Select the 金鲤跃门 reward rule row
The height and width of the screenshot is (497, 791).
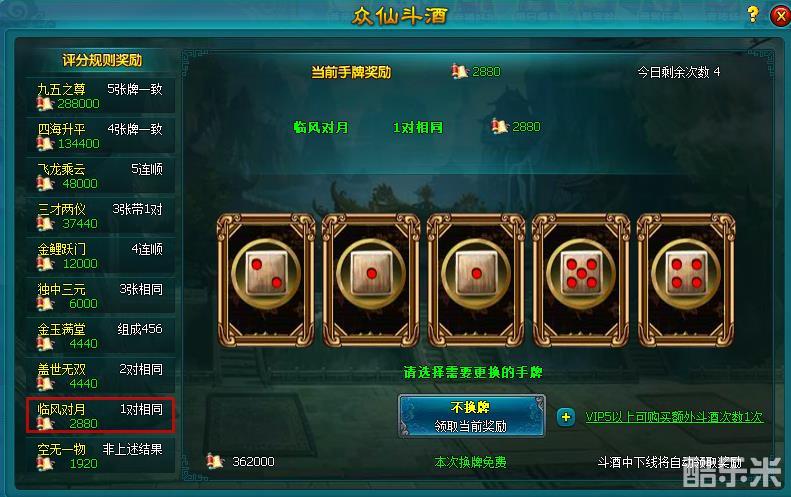click(100, 256)
